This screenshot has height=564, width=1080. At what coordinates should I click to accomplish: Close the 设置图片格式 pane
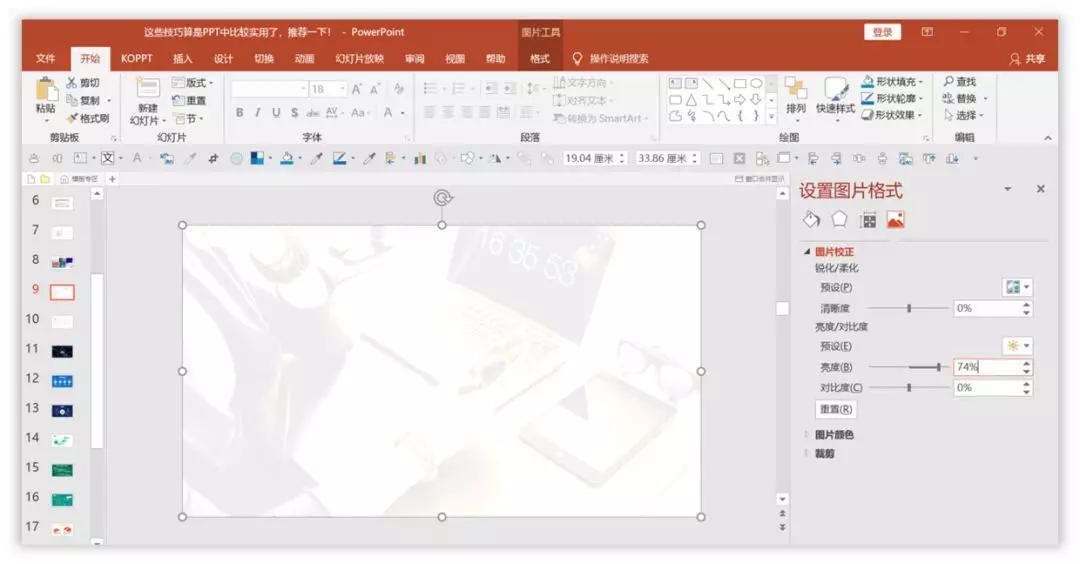[x=1040, y=189]
